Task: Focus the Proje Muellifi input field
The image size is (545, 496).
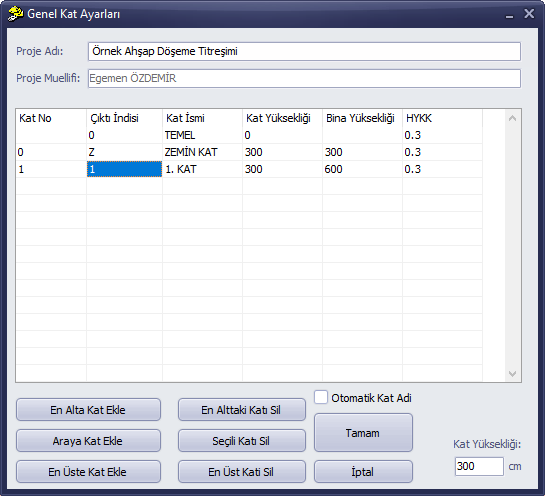Action: pyautogui.click(x=304, y=79)
